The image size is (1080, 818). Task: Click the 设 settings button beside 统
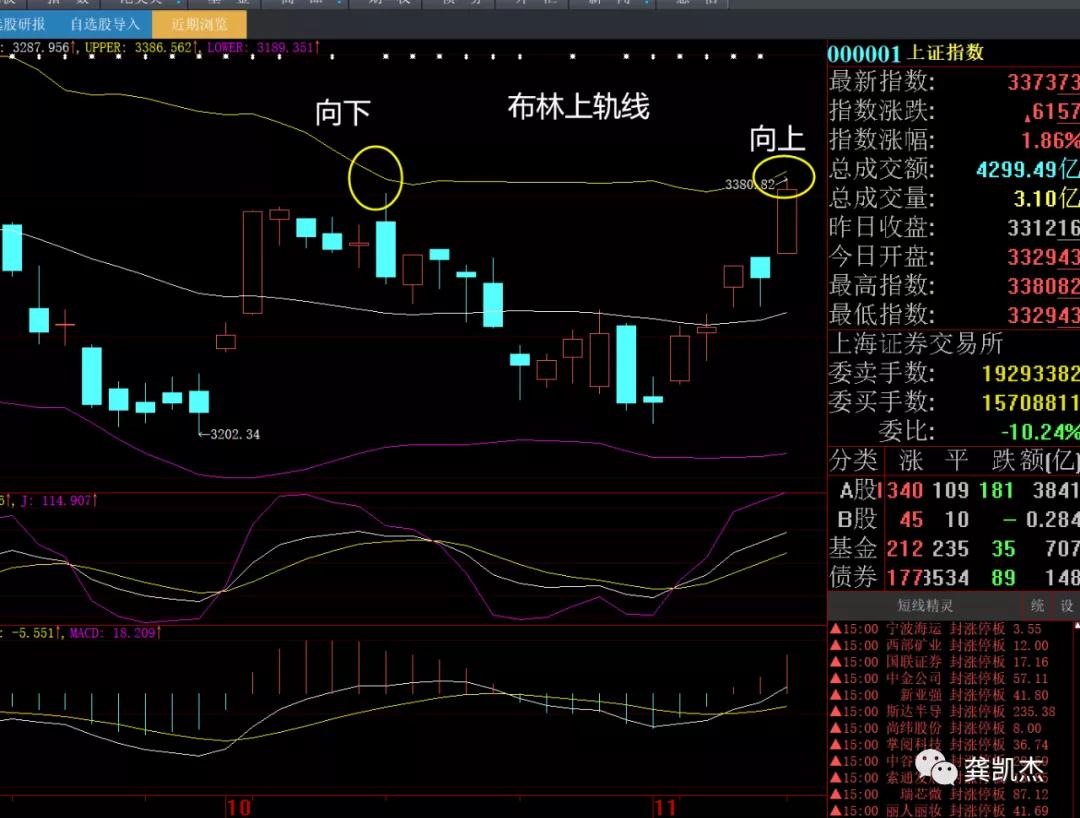click(1066, 606)
